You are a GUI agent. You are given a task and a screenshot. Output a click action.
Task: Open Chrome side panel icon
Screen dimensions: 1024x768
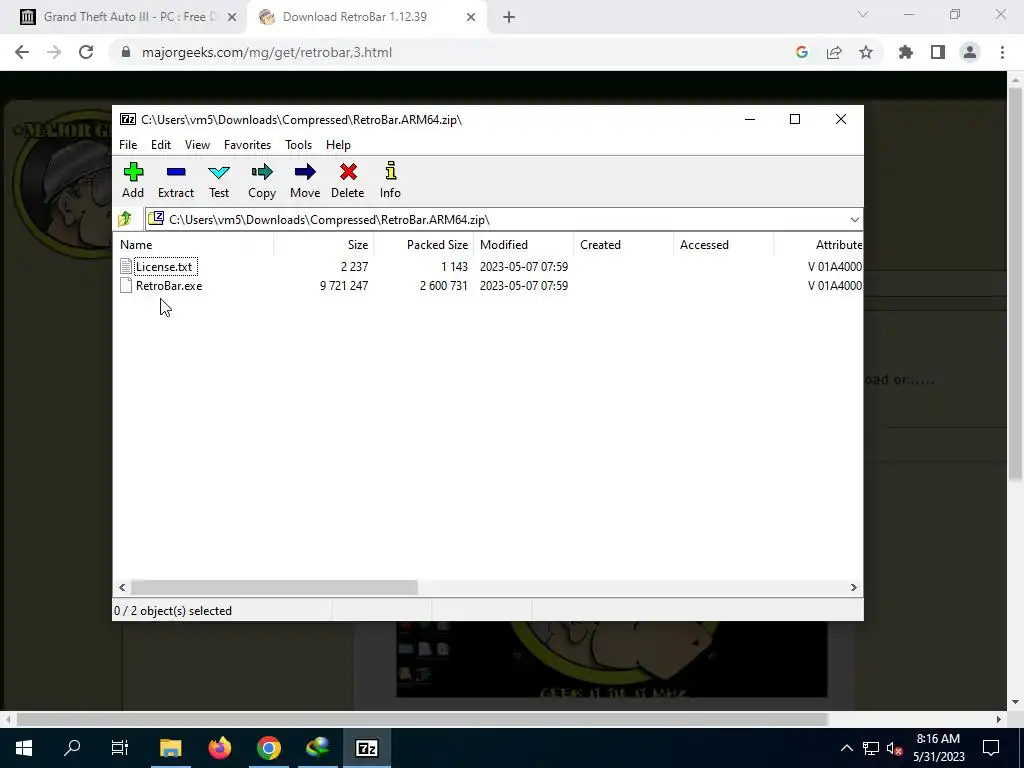[x=938, y=52]
